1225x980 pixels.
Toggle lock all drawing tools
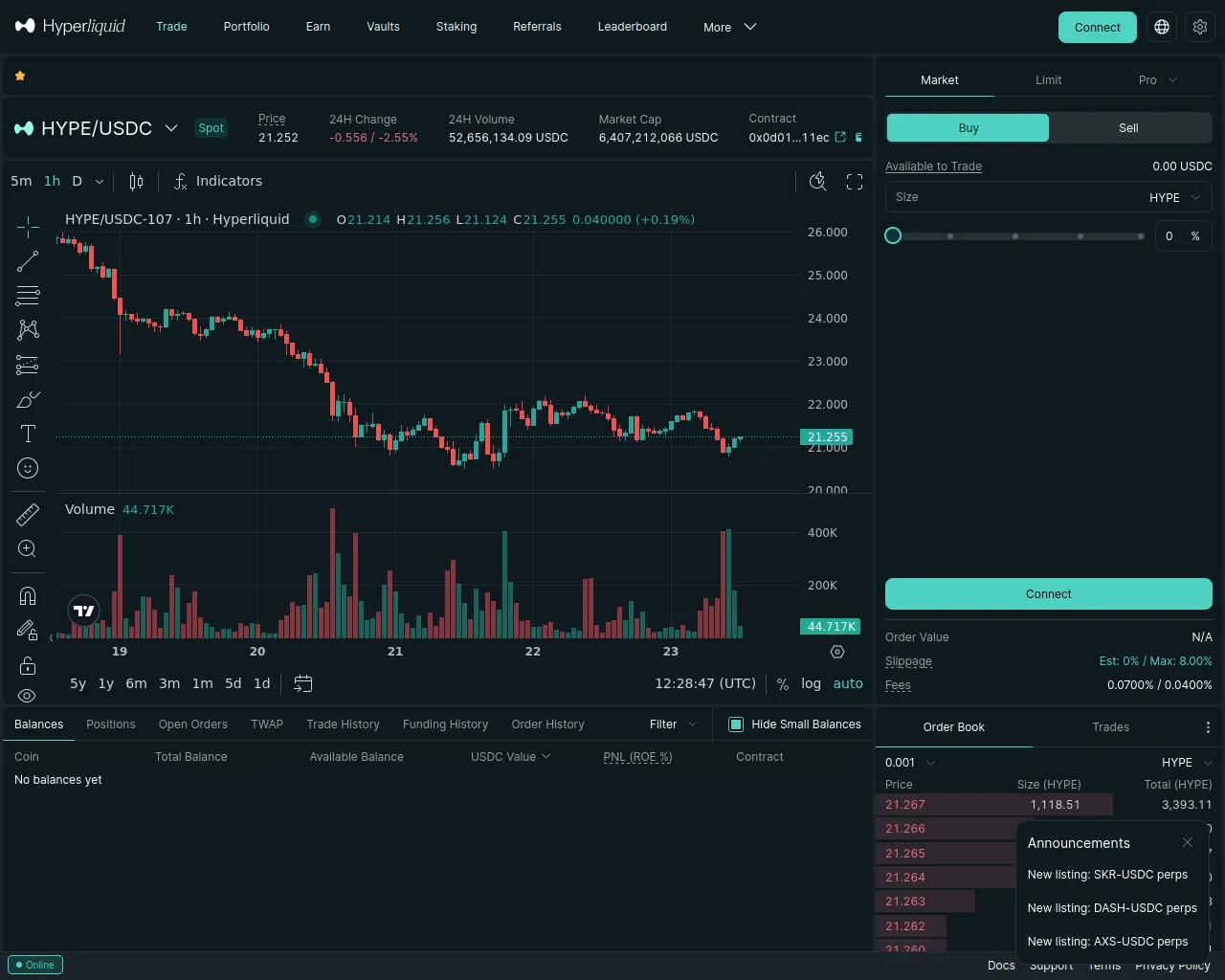(28, 665)
